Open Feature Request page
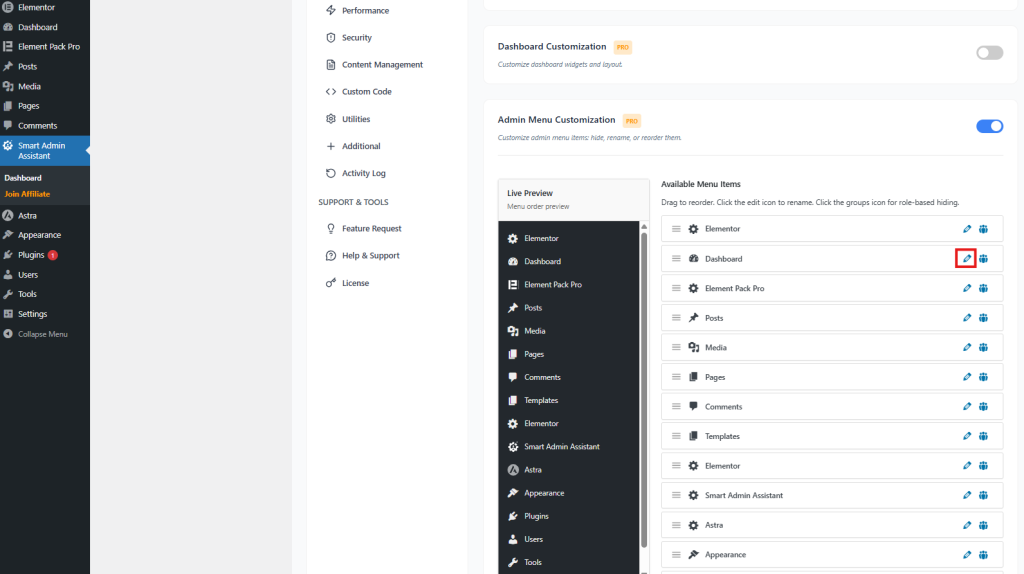1024x574 pixels. [364, 229]
